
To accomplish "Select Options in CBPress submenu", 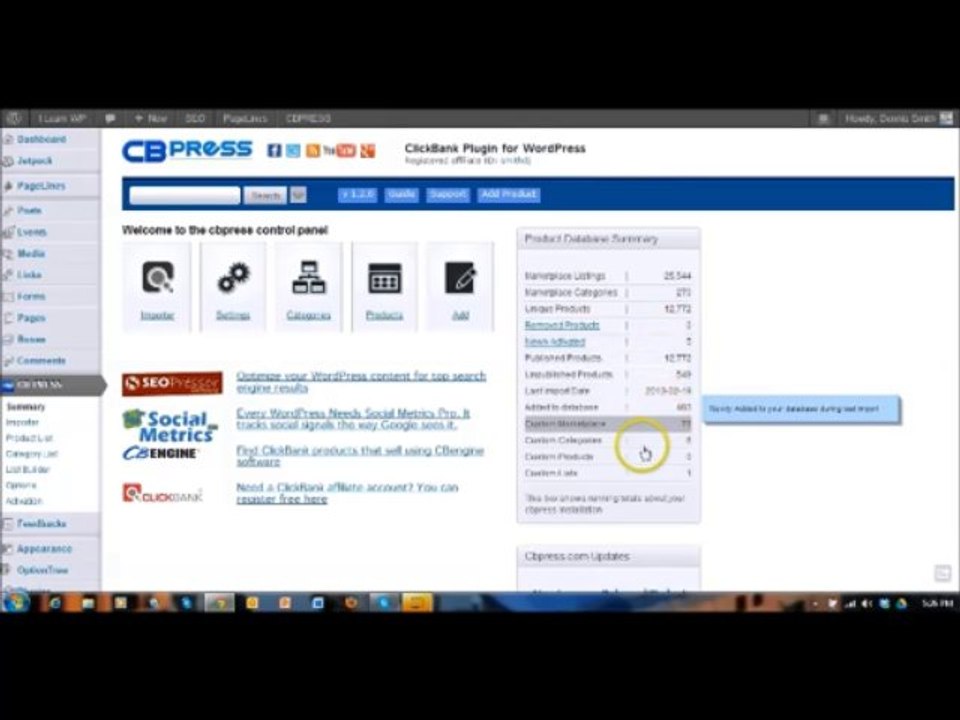I will [x=21, y=486].
